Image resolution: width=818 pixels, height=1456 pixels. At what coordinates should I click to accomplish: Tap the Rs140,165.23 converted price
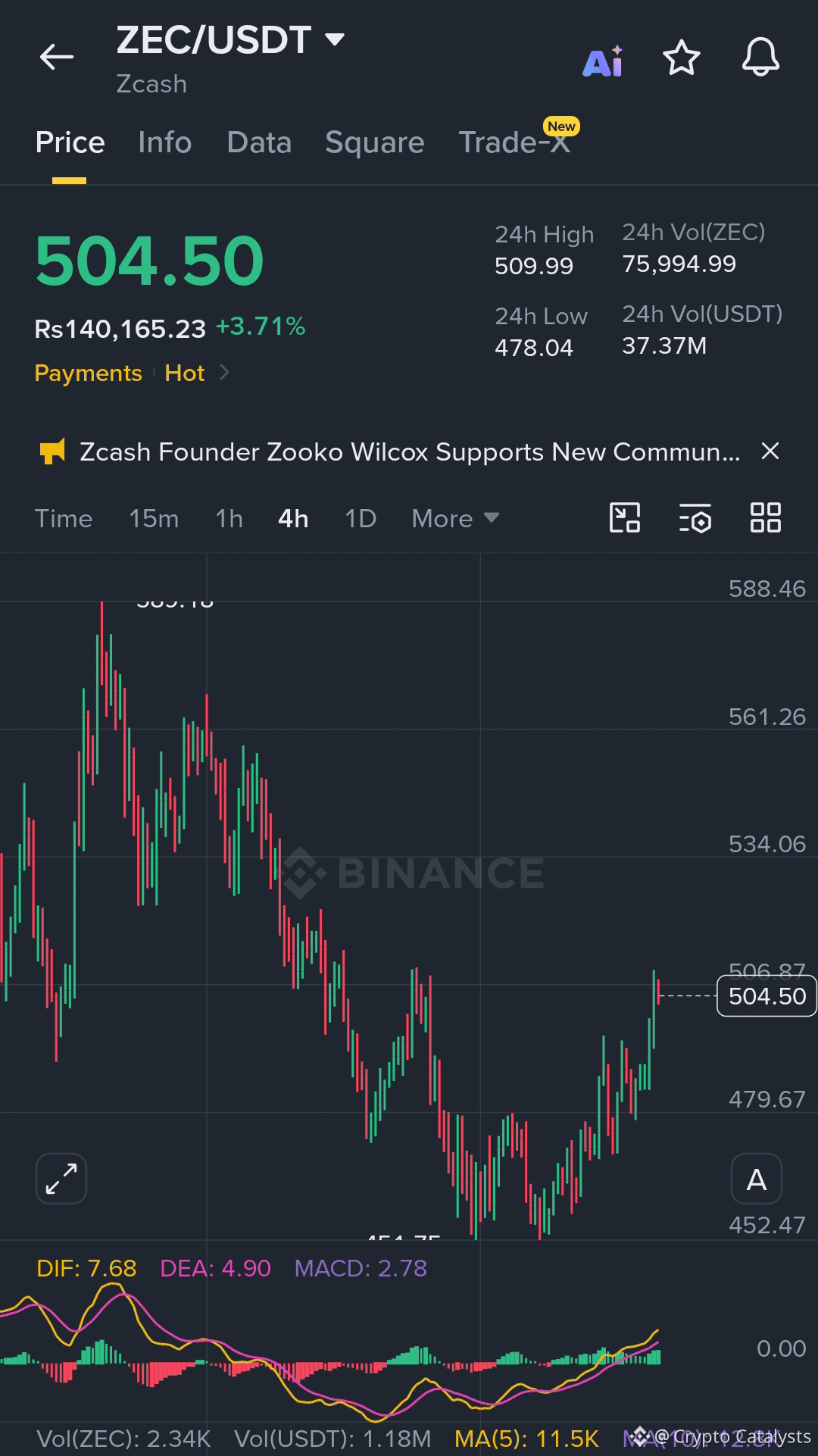coord(120,329)
